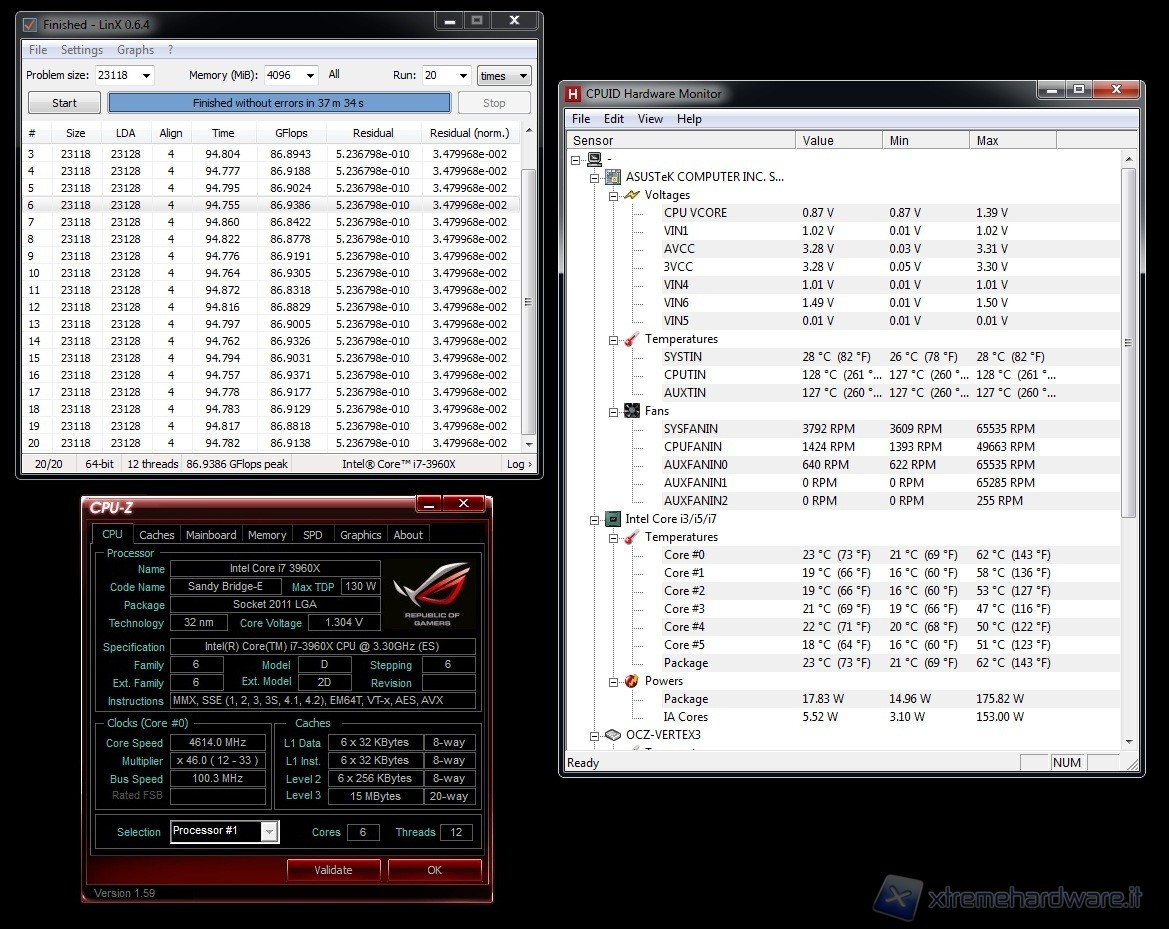This screenshot has height=929, width=1169.
Task: Open the Problem size dropdown
Action: [x=146, y=76]
